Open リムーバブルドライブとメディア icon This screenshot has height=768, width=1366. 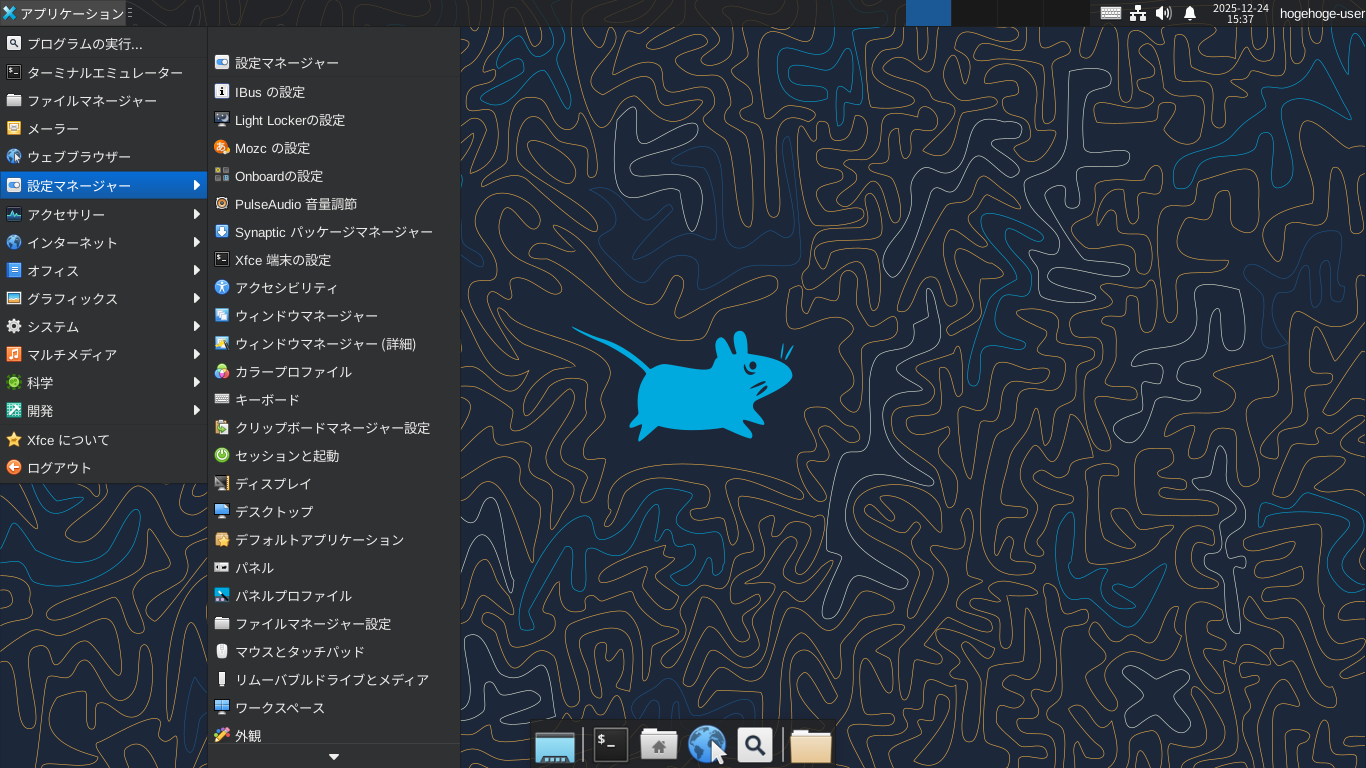(x=222, y=680)
